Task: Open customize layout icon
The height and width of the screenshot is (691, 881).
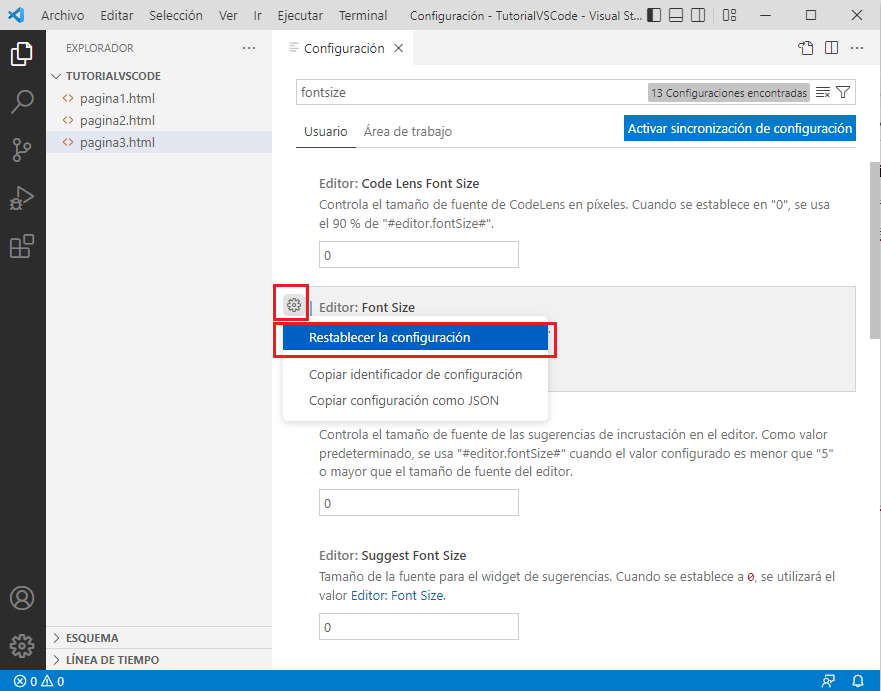Action: pyautogui.click(x=729, y=15)
